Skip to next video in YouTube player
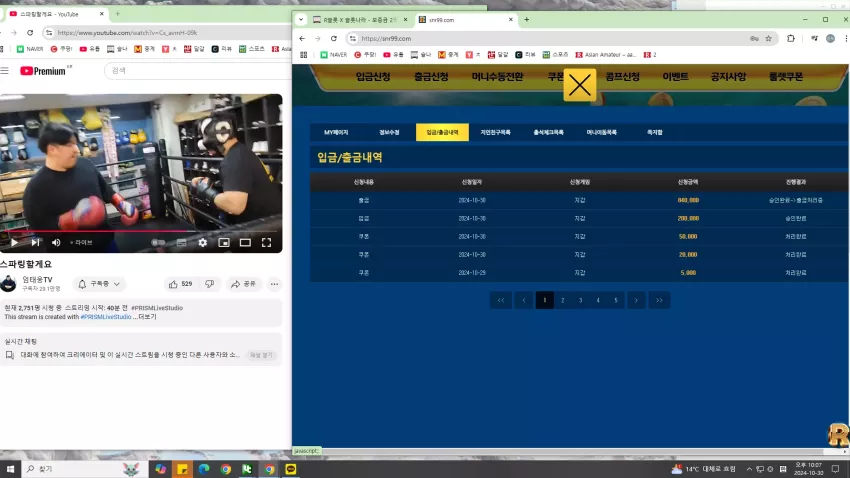Viewport: 850px width, 478px height. (35, 243)
